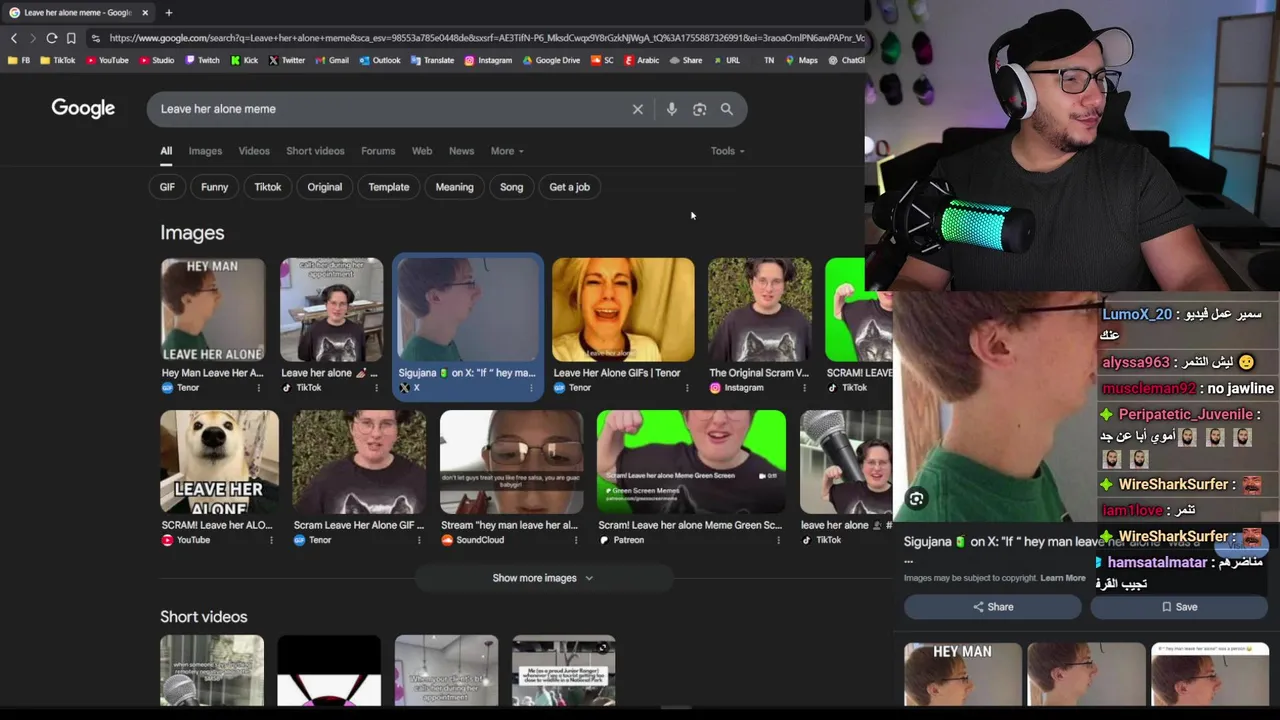
Task: Open the Outlook bookmark
Action: click(379, 60)
